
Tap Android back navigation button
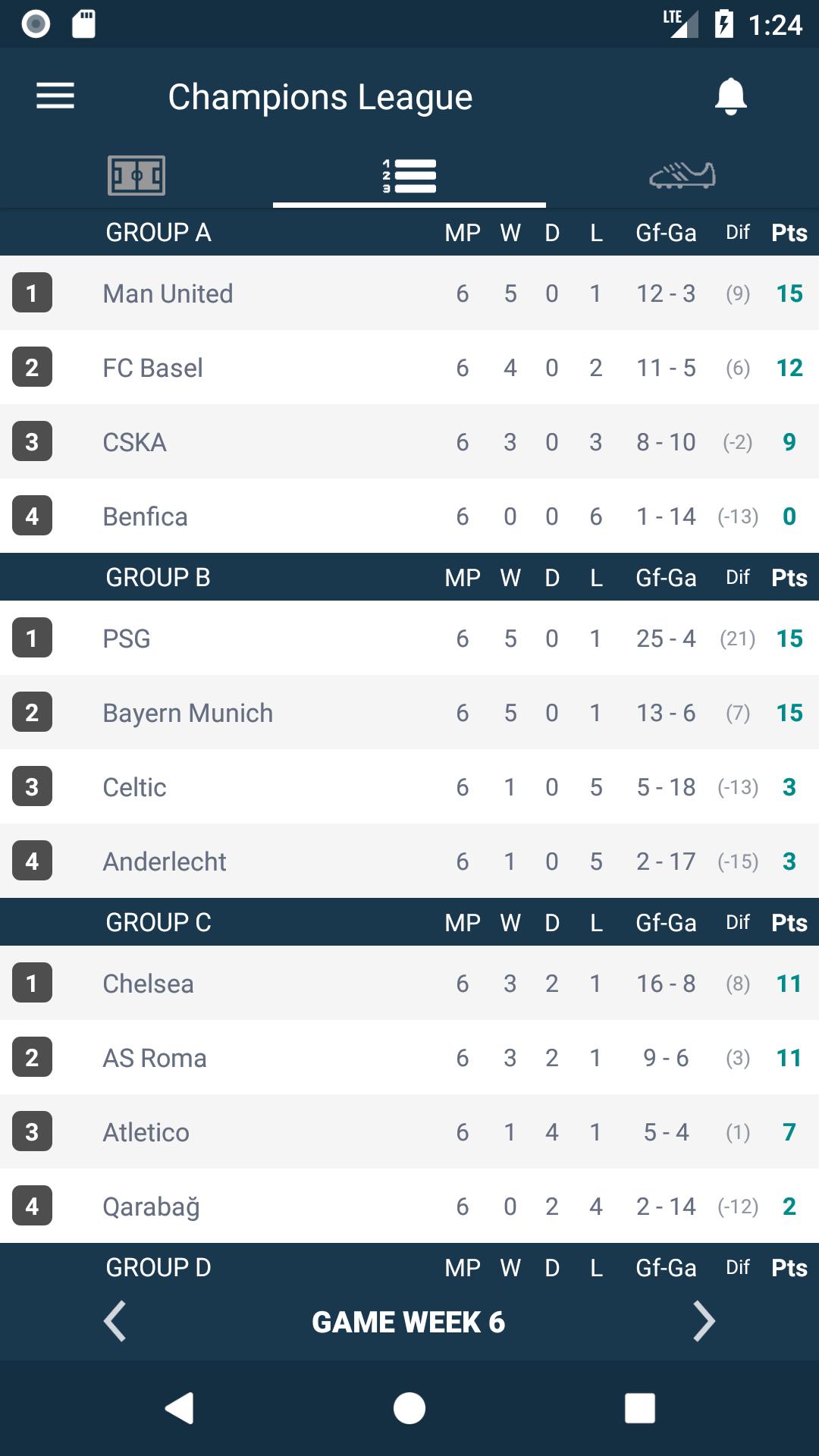pyautogui.click(x=180, y=1408)
